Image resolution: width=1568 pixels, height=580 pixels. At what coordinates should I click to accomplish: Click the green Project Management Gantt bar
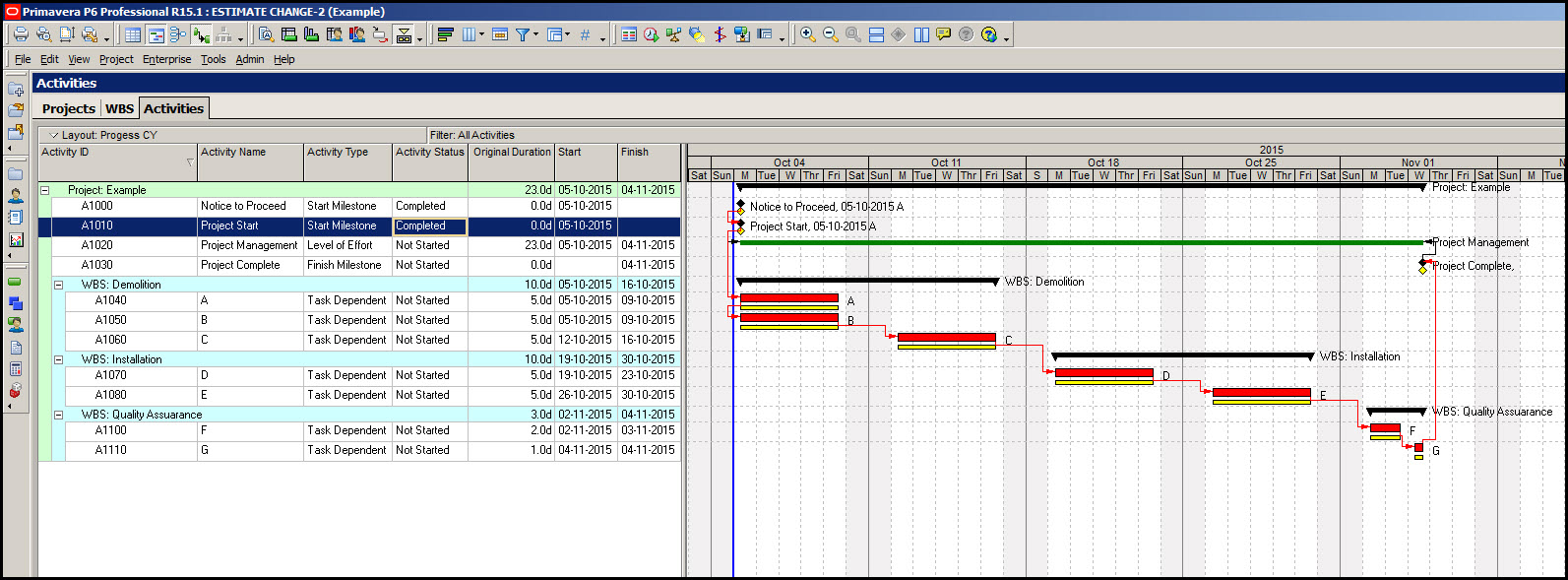(x=1079, y=242)
